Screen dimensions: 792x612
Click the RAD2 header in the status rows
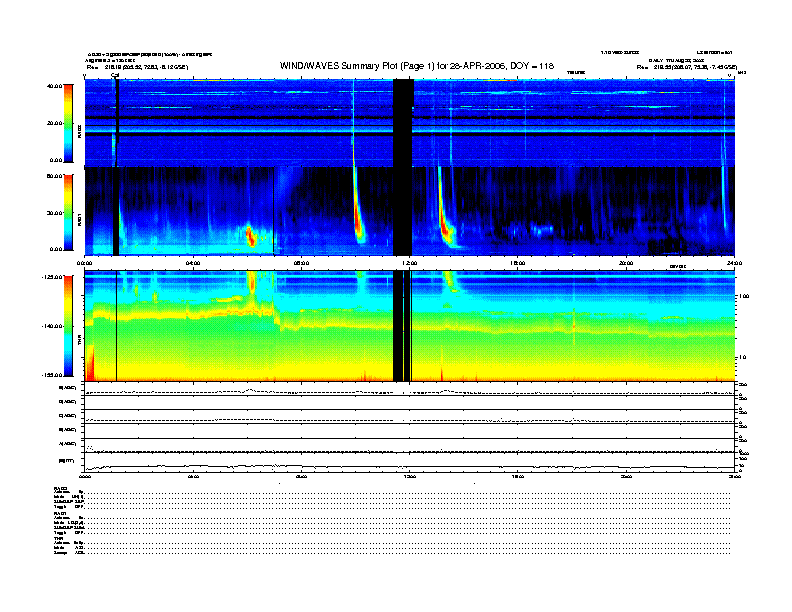click(61, 488)
